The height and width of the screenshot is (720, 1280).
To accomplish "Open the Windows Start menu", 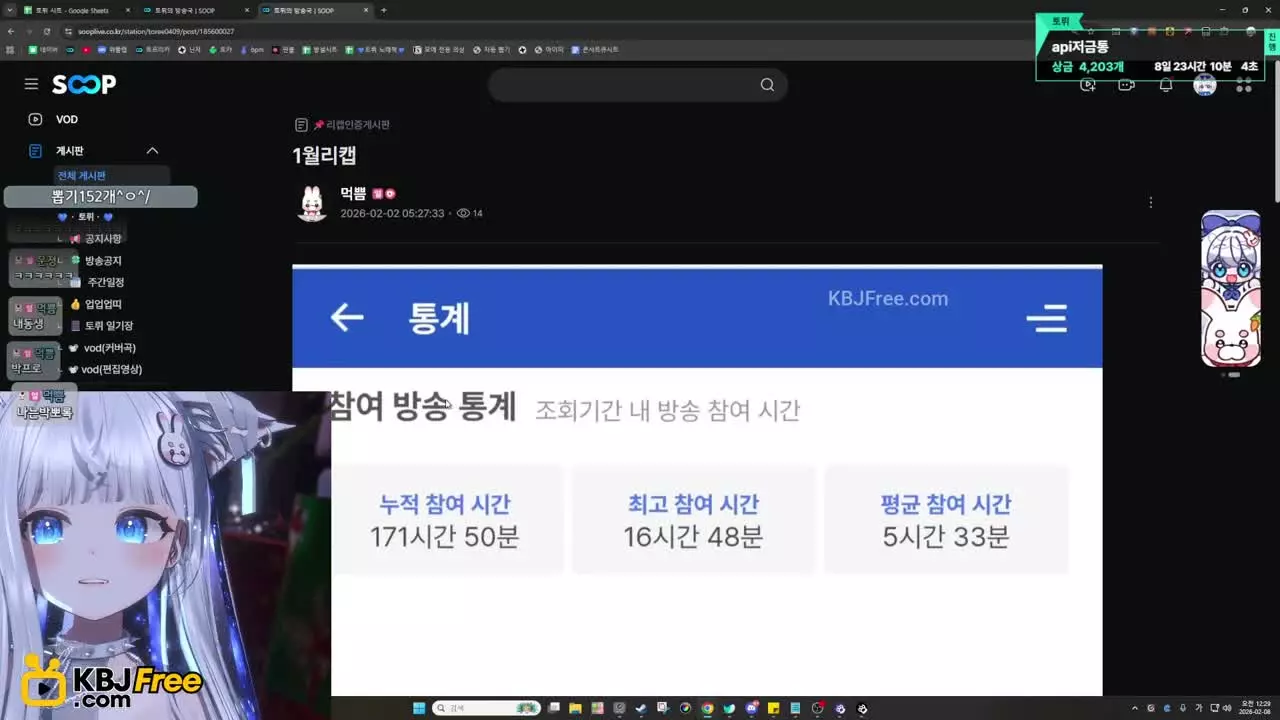I will 419,709.
